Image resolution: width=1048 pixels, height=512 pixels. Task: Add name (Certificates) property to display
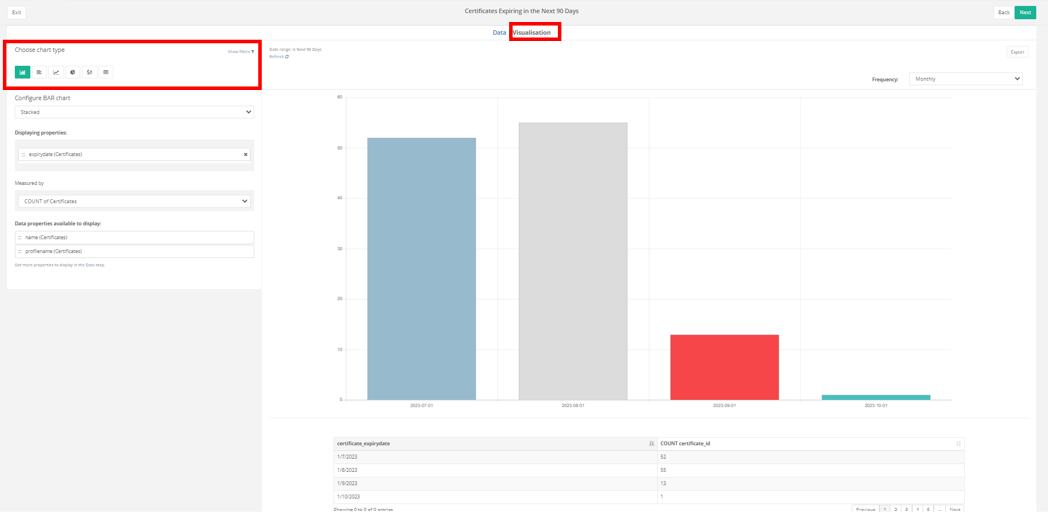coord(134,238)
